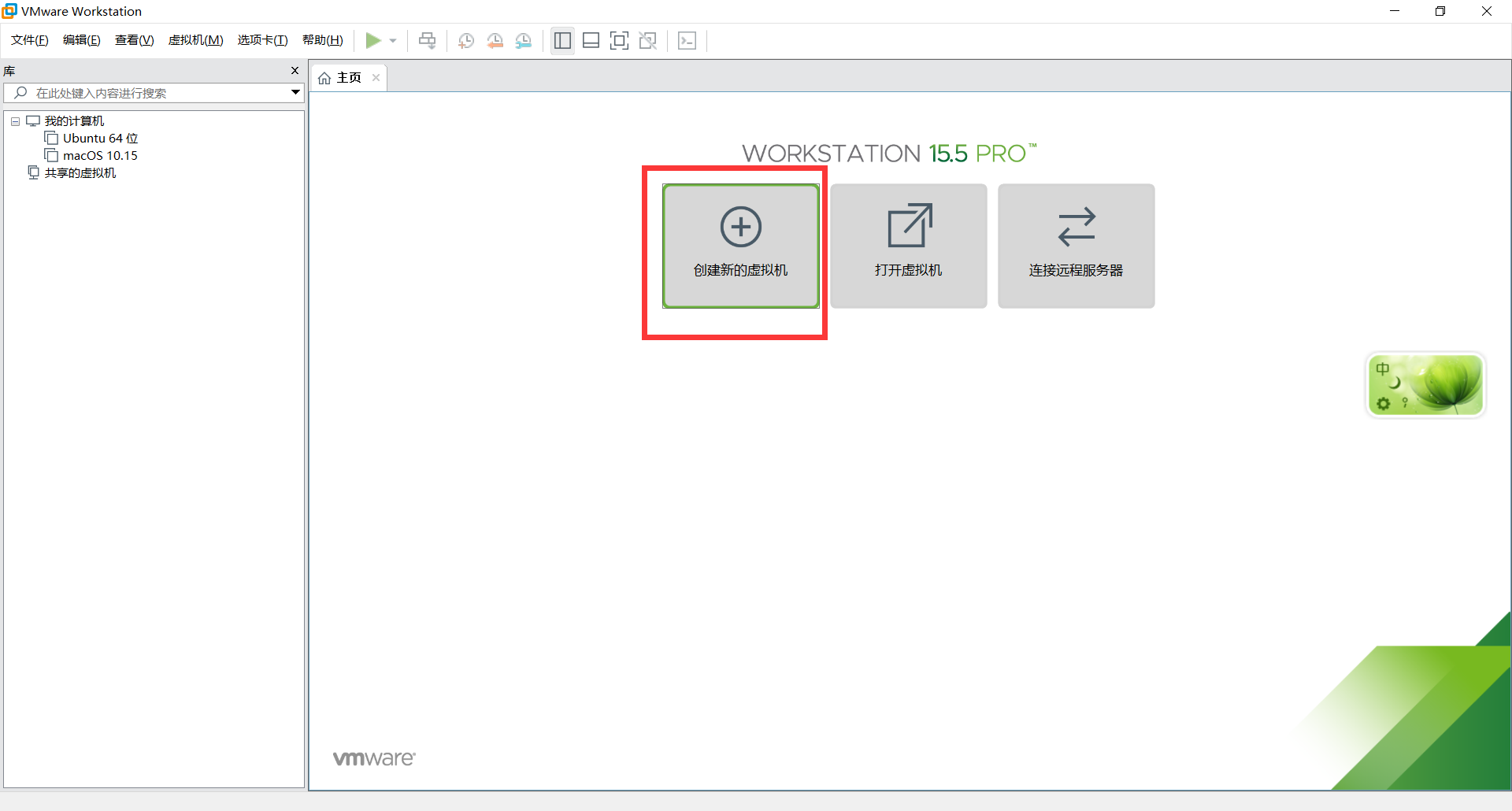Open the 虚拟机(M) menu
The height and width of the screenshot is (811, 1512).
pyautogui.click(x=196, y=40)
